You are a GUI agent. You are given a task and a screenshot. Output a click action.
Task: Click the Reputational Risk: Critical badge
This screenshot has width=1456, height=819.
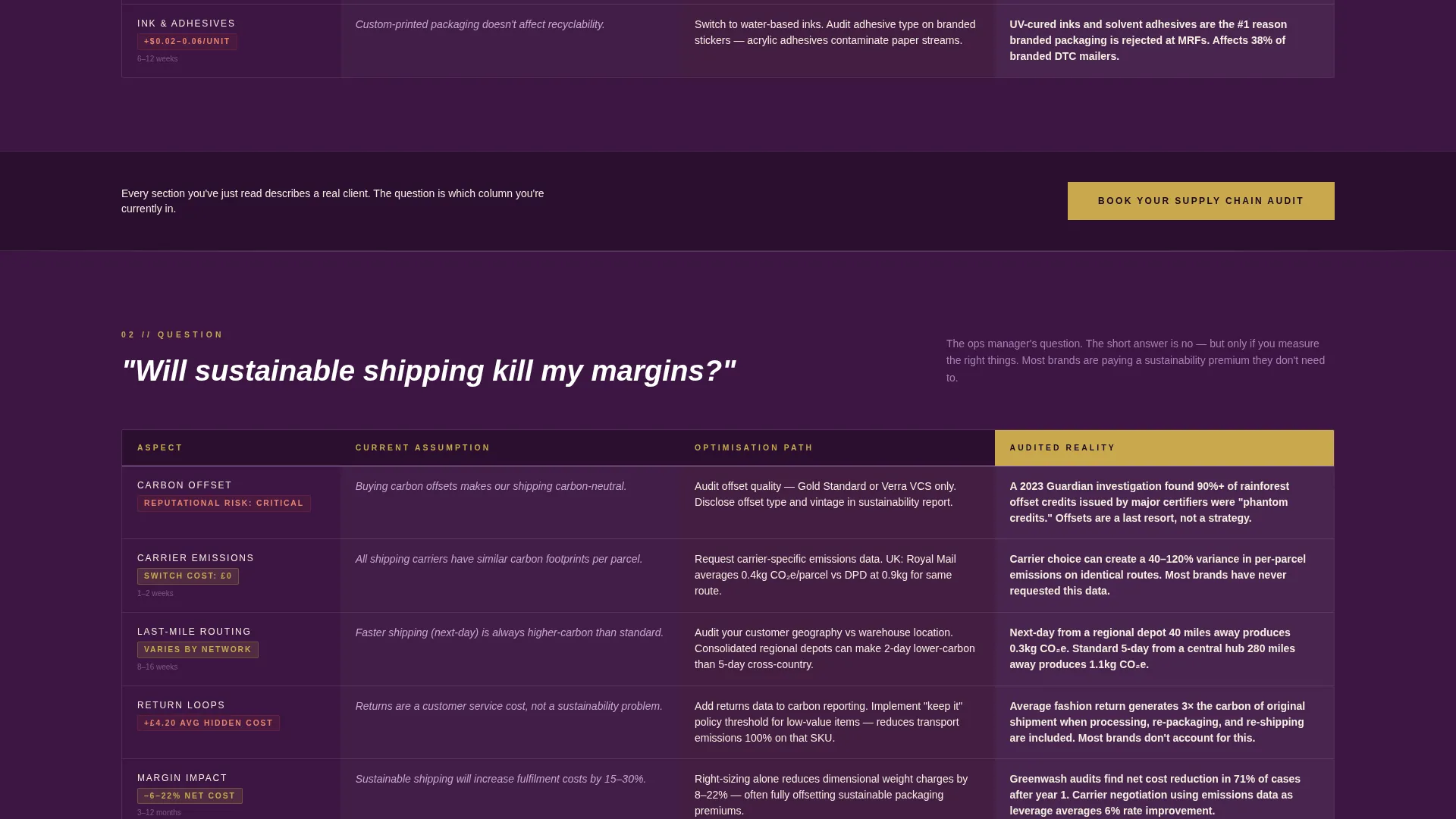click(x=224, y=504)
